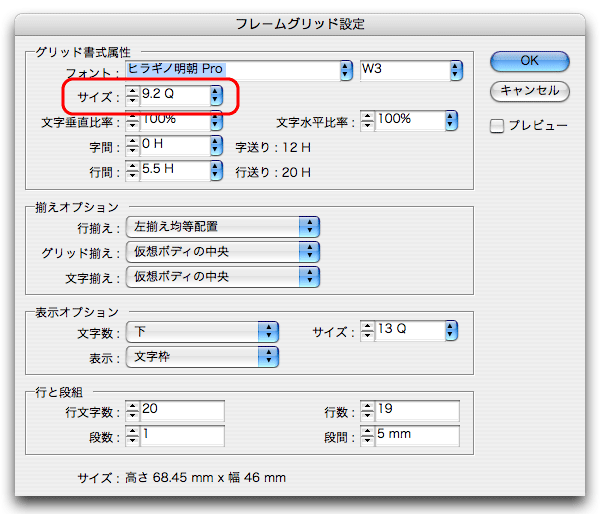Open the 行揃え 左揃え均等配置 dropdown
603x514 pixels.
(x=311, y=227)
